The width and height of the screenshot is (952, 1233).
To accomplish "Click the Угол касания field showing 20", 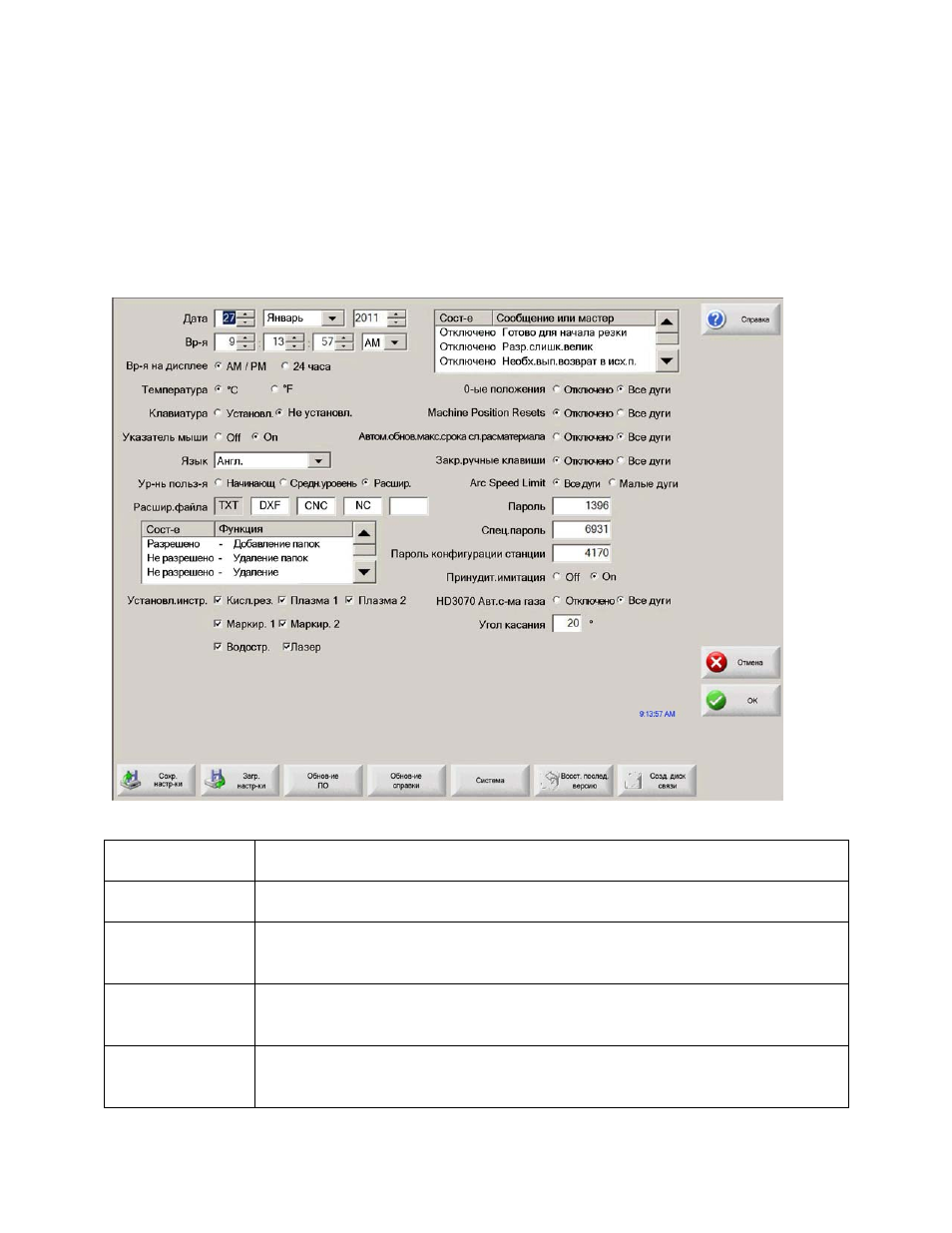I will (567, 623).
